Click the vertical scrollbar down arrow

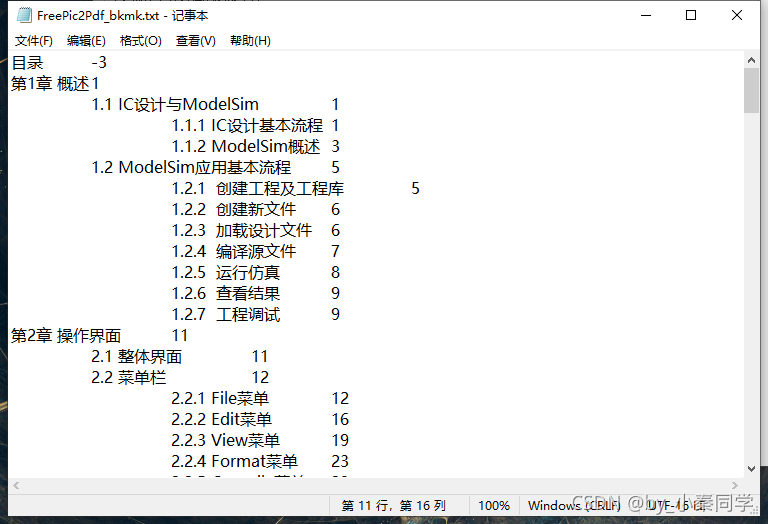[x=751, y=469]
